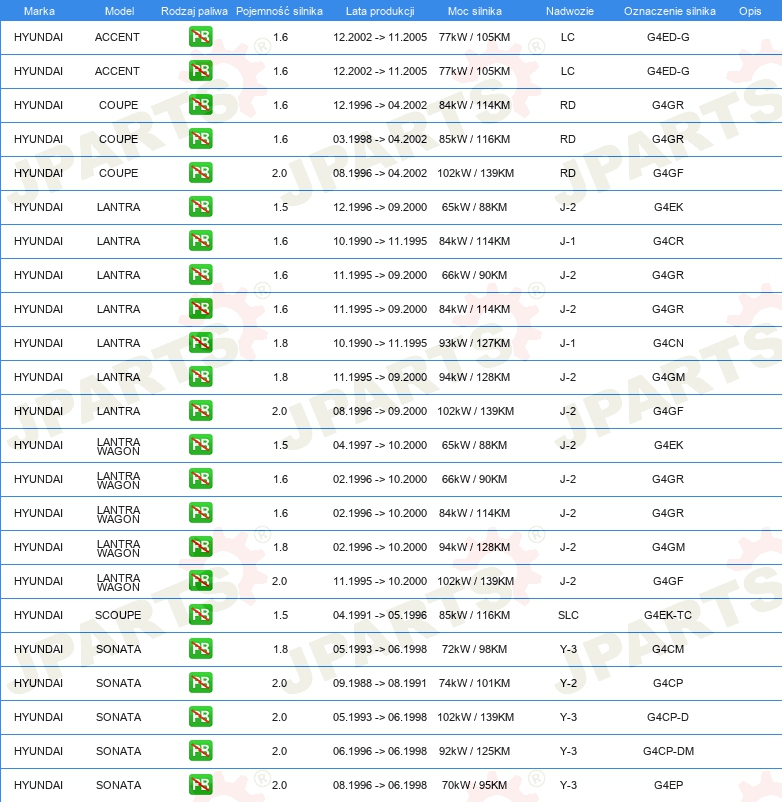Select fuel icon in SONATA G4CP-DM row
The image size is (782, 802).
200,751
